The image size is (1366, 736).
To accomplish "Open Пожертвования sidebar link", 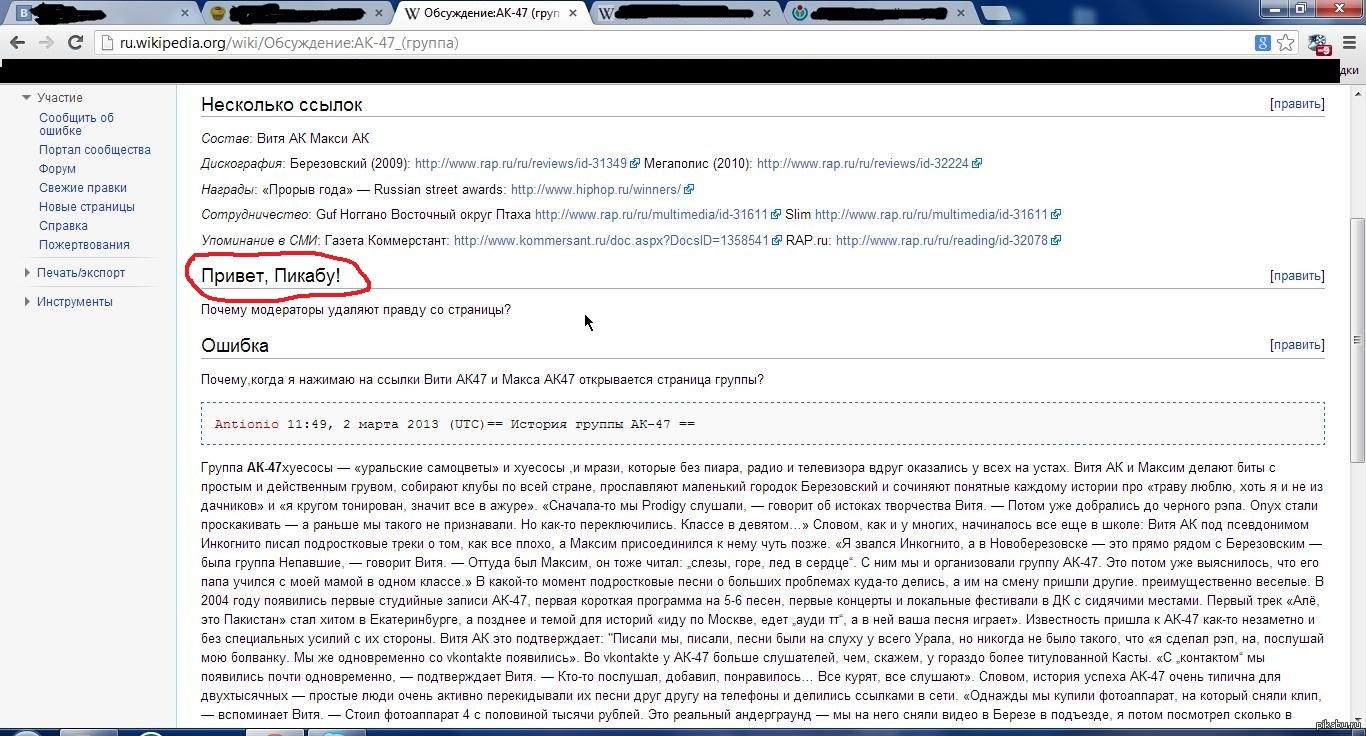I will pyautogui.click(x=84, y=245).
